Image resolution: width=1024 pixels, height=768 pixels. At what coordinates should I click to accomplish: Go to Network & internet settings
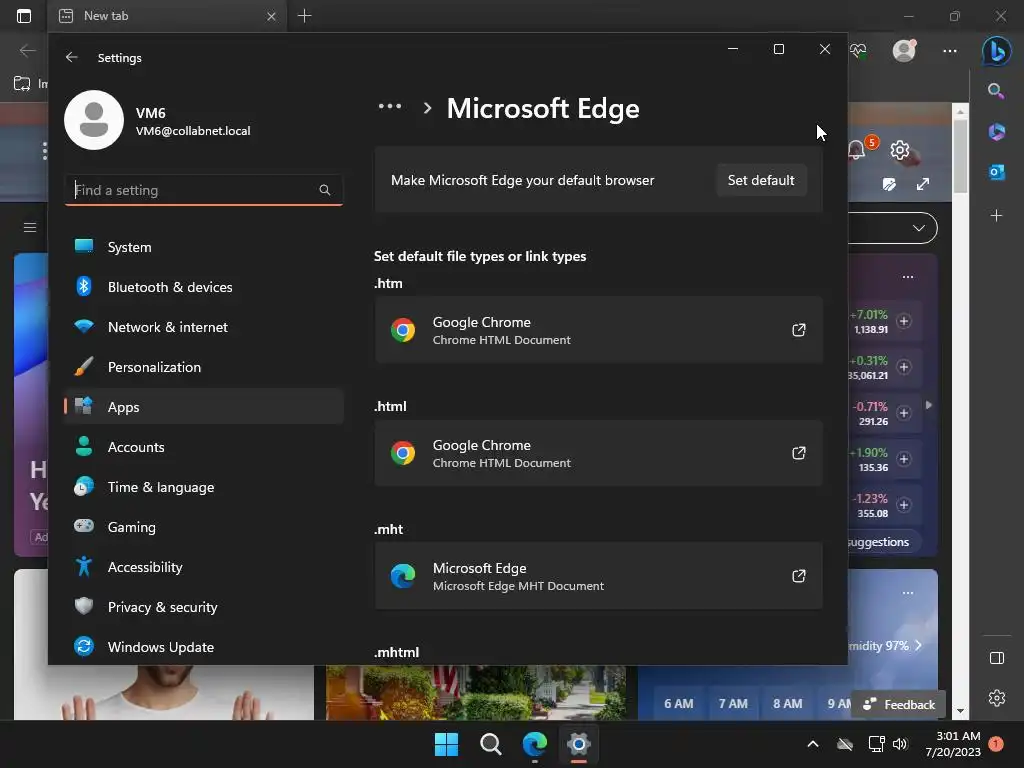click(204, 327)
